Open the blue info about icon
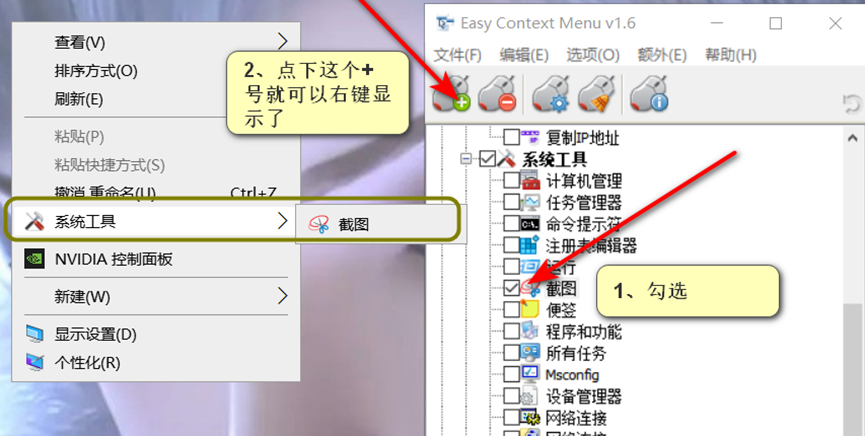865x436 pixels. (649, 95)
